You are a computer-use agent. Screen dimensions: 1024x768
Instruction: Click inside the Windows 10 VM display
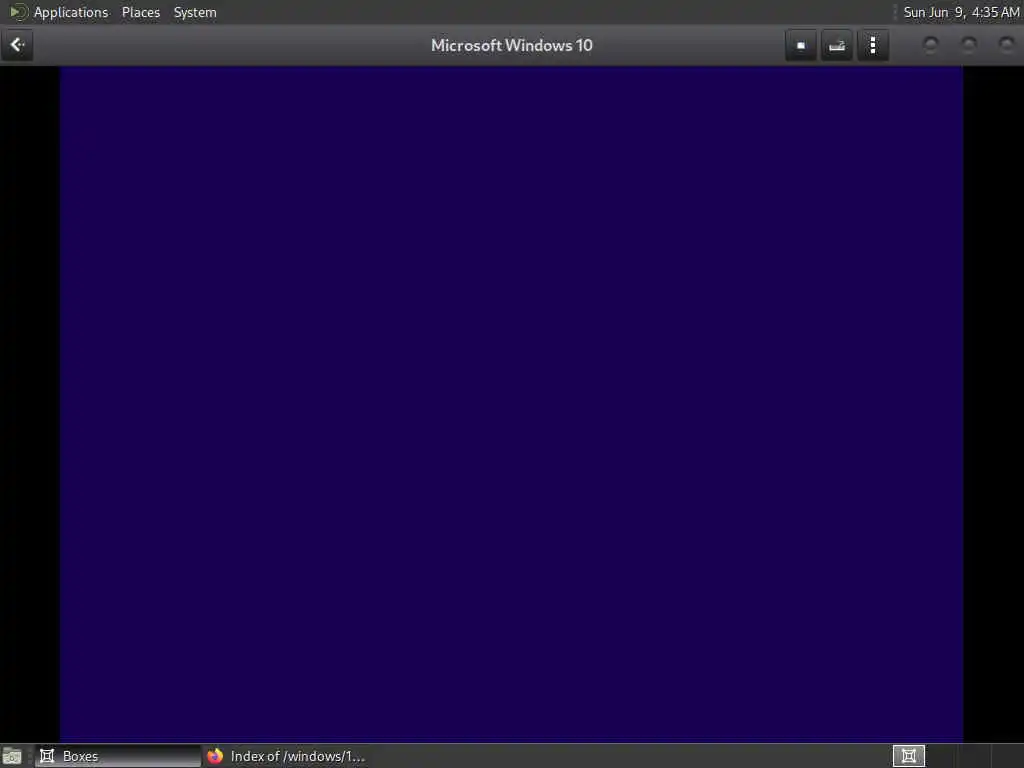(511, 403)
